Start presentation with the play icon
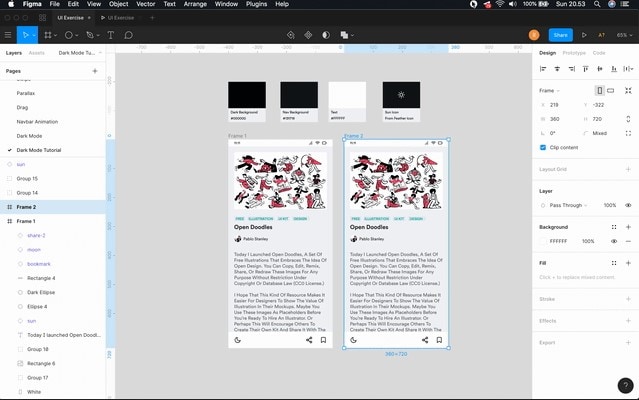 click(x=584, y=35)
